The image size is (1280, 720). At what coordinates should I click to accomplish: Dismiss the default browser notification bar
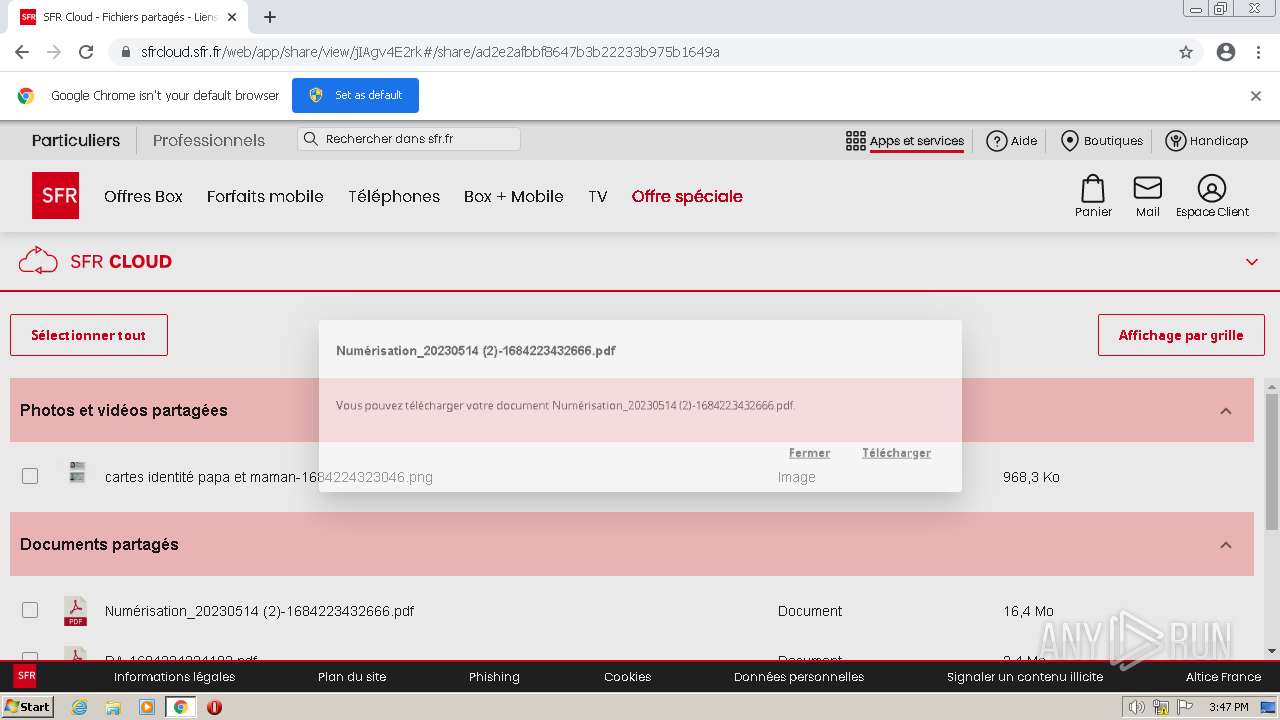pyautogui.click(x=1256, y=96)
